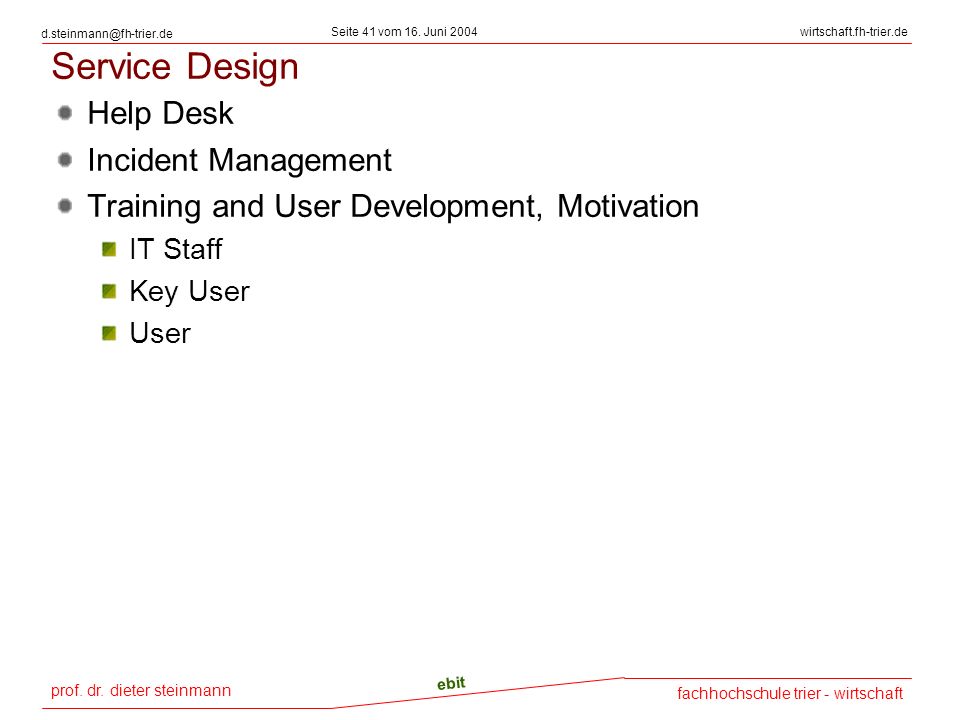Click the round bullet beside 'Incident Management'
This screenshot has width=960, height=720.
click(x=65, y=160)
